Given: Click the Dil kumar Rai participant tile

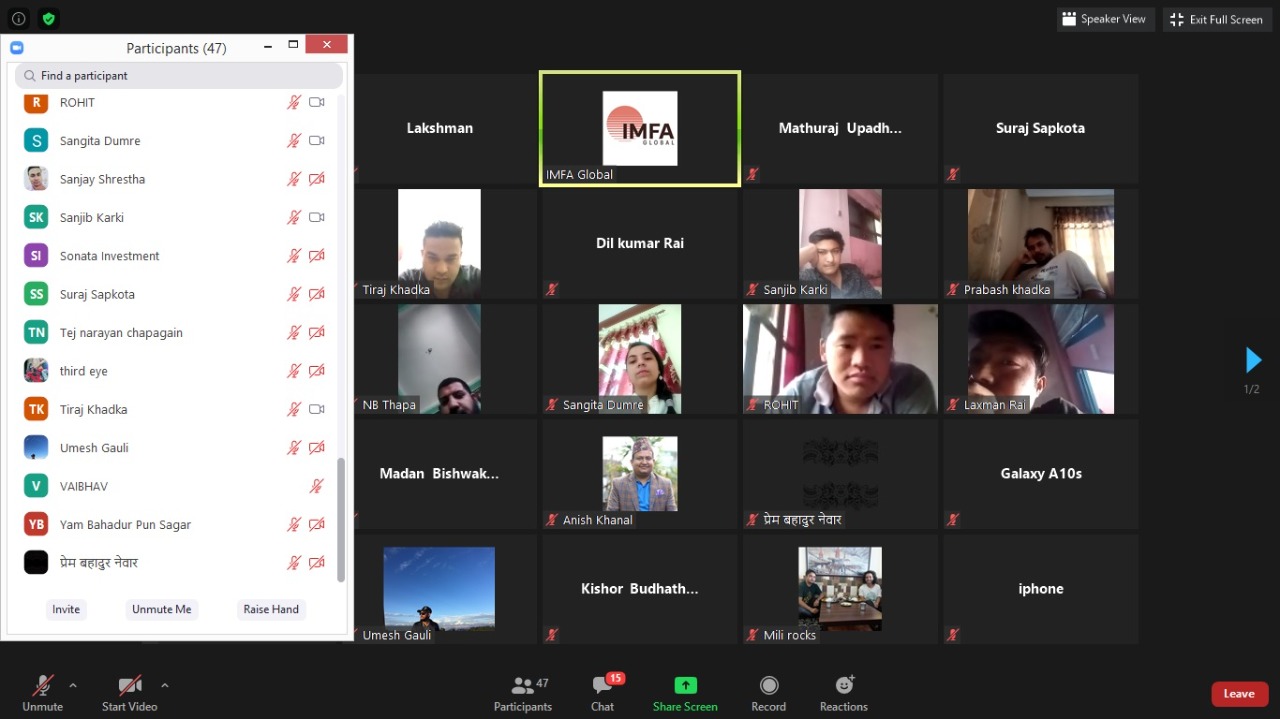Looking at the screenshot, I should pos(640,243).
